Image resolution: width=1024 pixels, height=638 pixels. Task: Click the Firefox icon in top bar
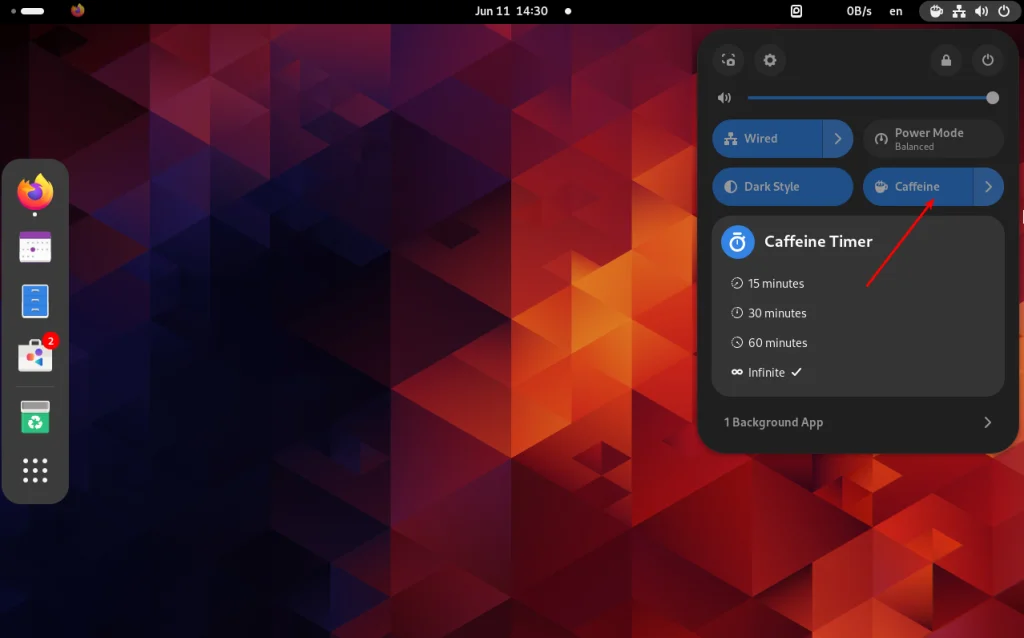78,10
